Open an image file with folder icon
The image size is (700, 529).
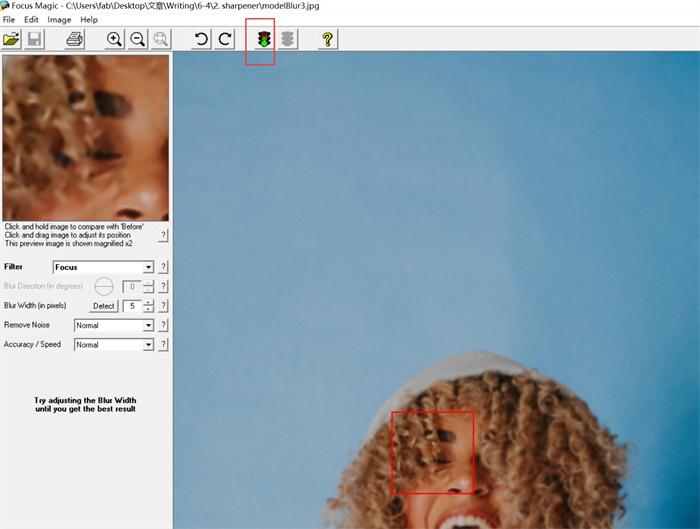click(11, 39)
